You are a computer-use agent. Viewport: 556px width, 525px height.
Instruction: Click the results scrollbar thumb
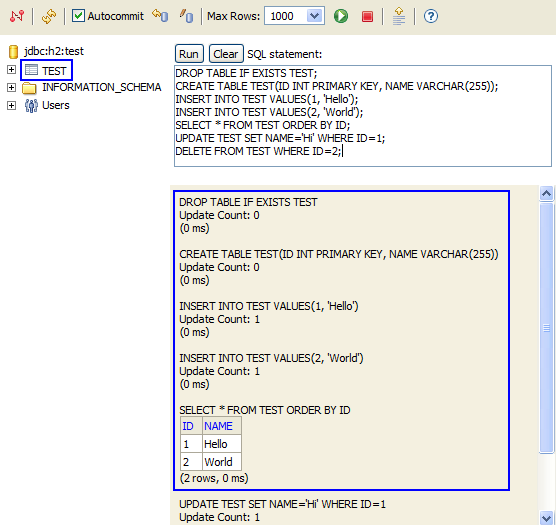(546, 328)
